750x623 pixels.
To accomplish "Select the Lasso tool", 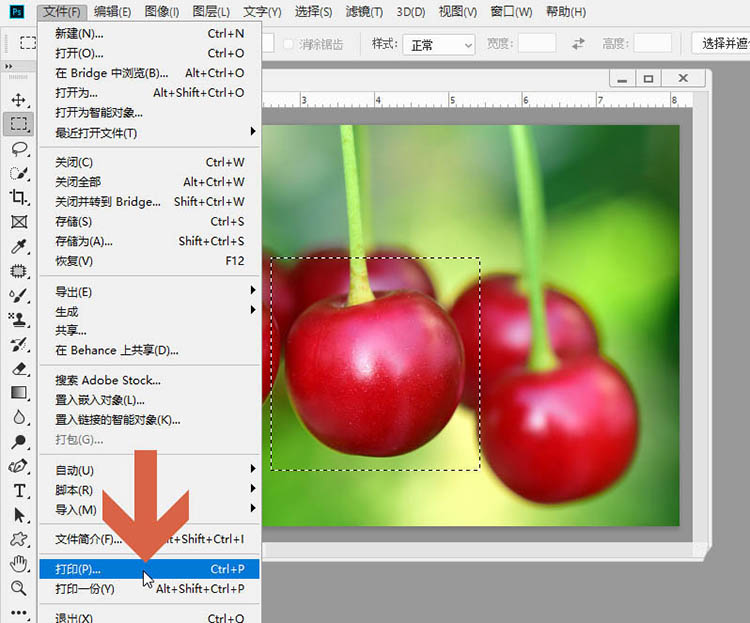I will coord(19,149).
